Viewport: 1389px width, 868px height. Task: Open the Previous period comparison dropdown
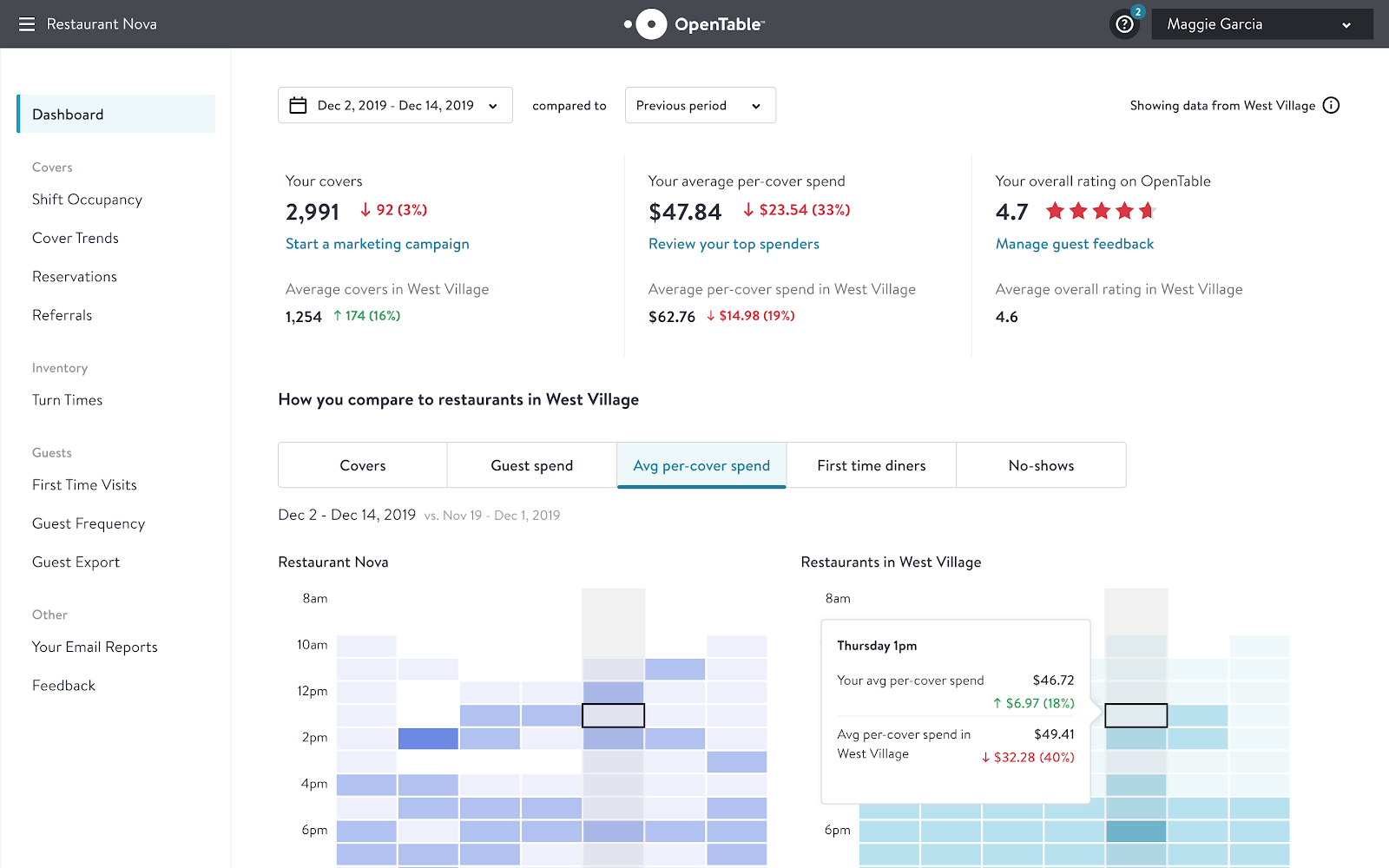(x=700, y=106)
